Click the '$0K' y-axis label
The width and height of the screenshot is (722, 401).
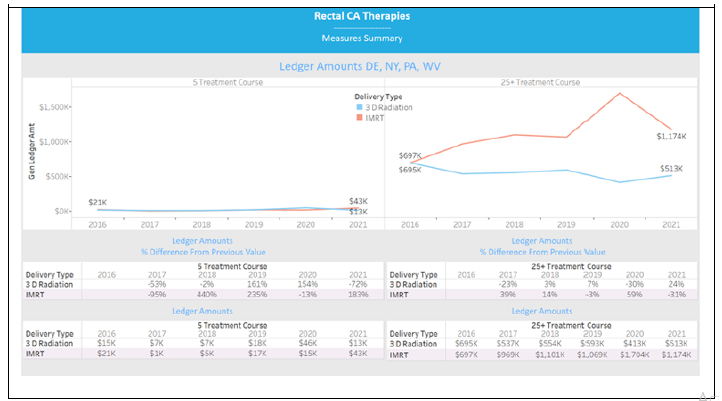pyautogui.click(x=62, y=211)
